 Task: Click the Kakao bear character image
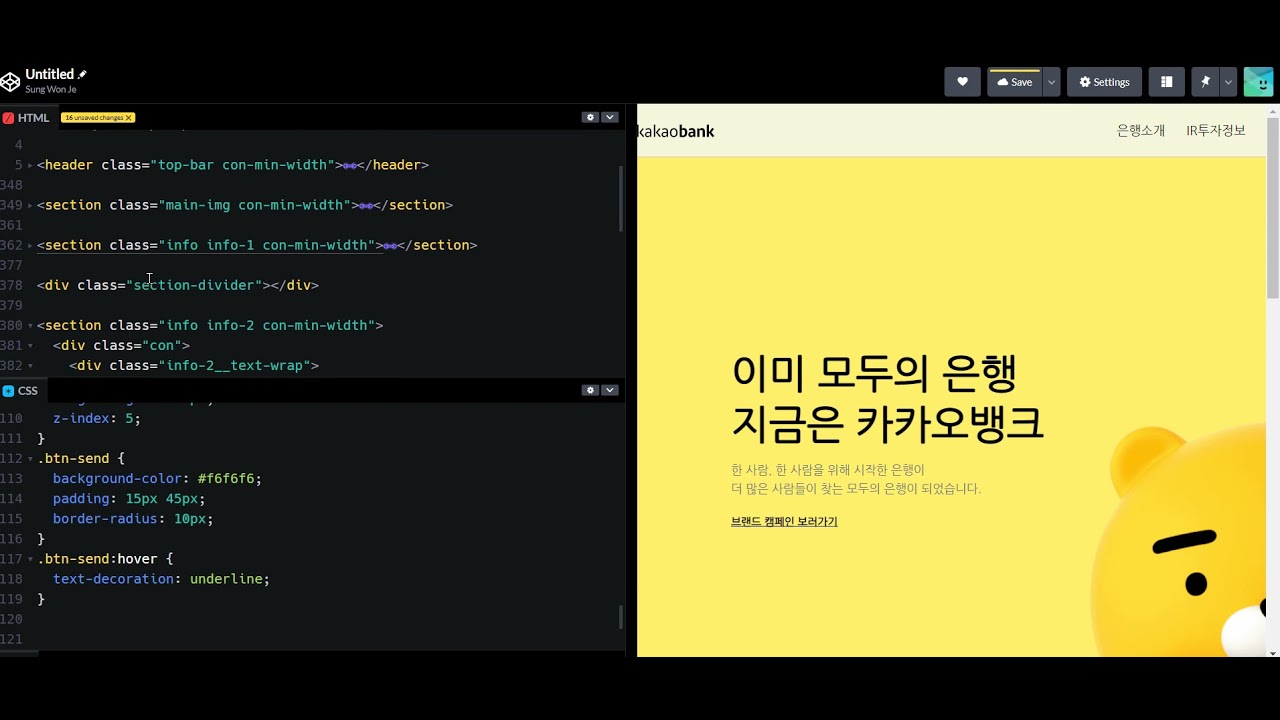(x=1177, y=541)
